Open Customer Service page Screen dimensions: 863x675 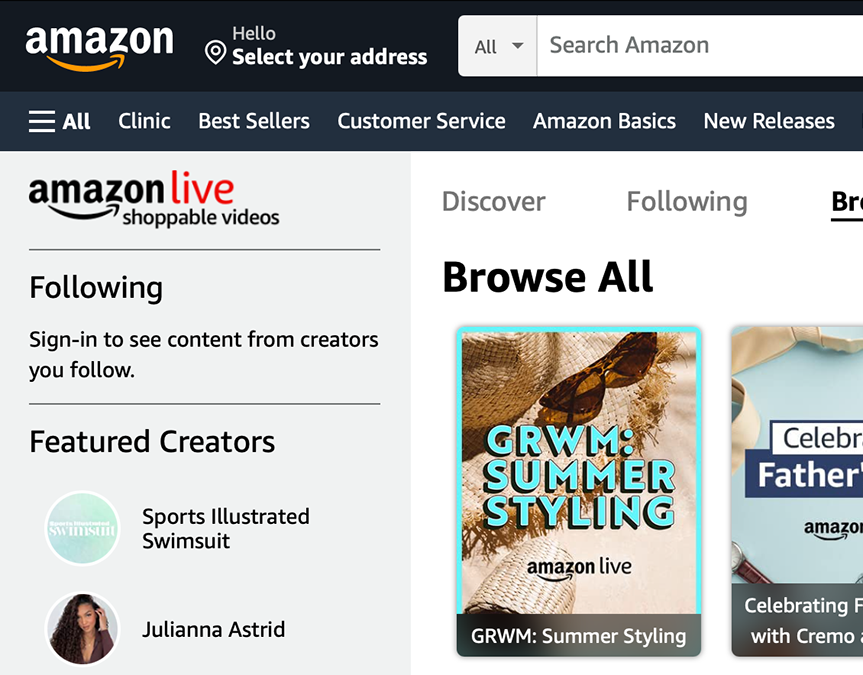pos(421,121)
